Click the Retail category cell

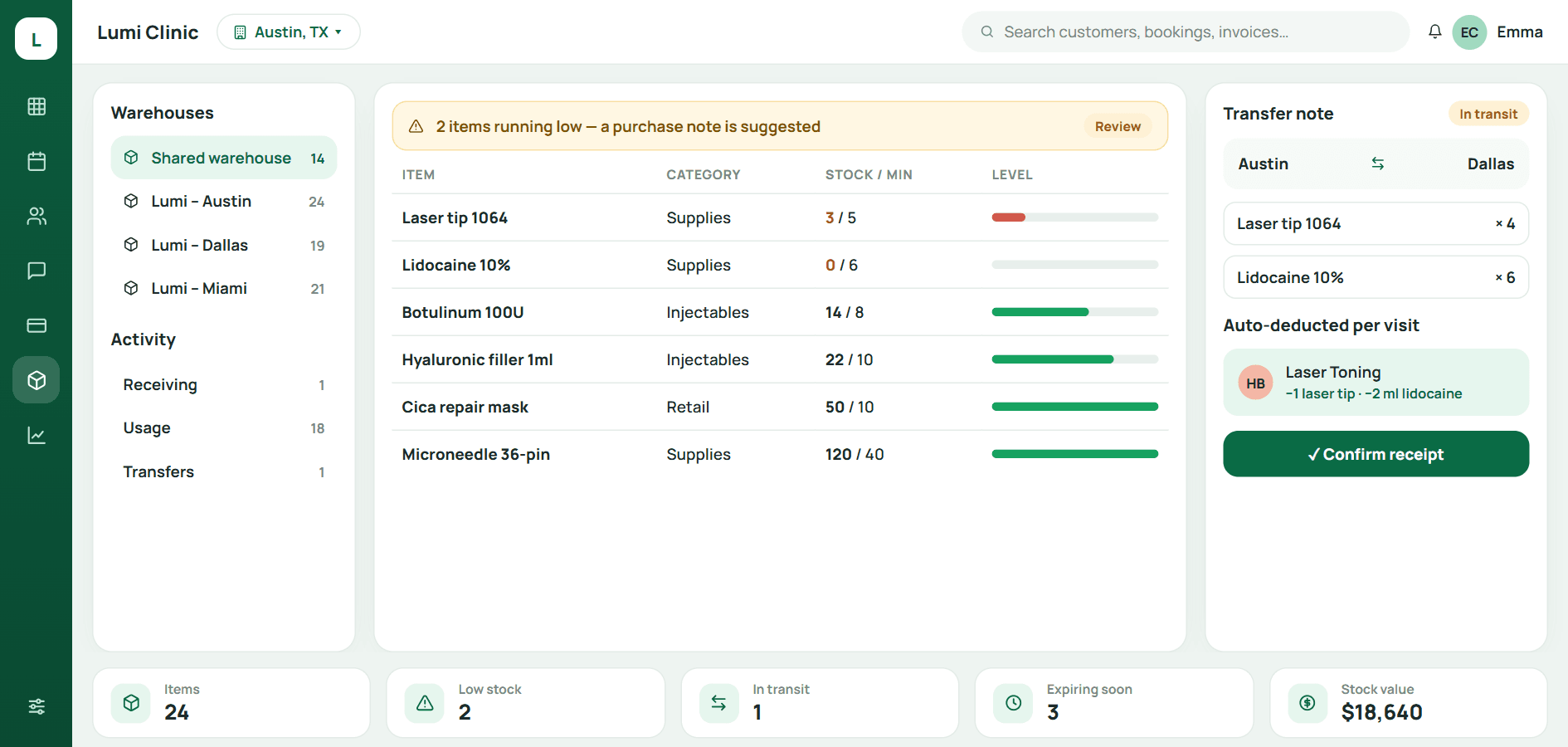tap(688, 407)
